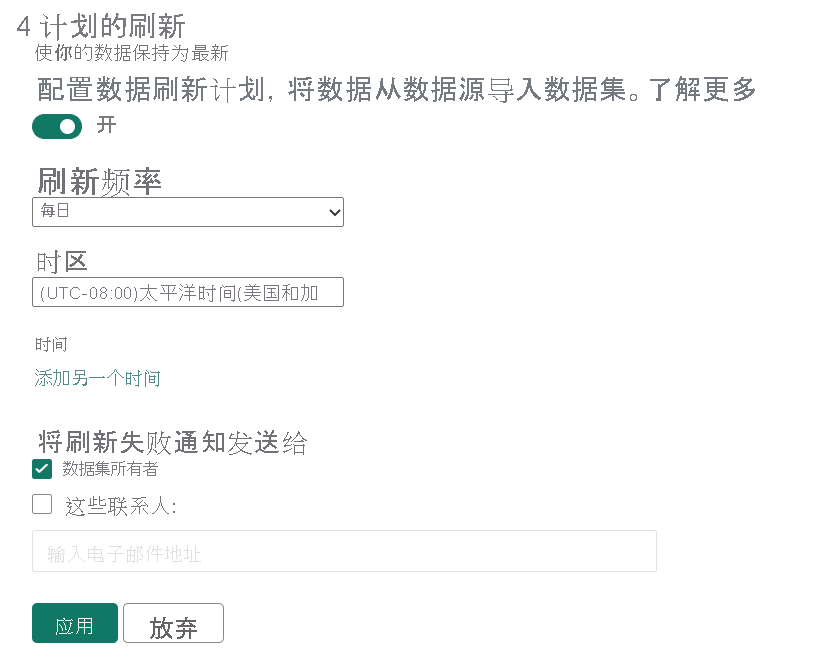Click the 使你的数据保持为最新 subtitle text
Image resolution: width=817 pixels, height=664 pixels.
(132, 53)
